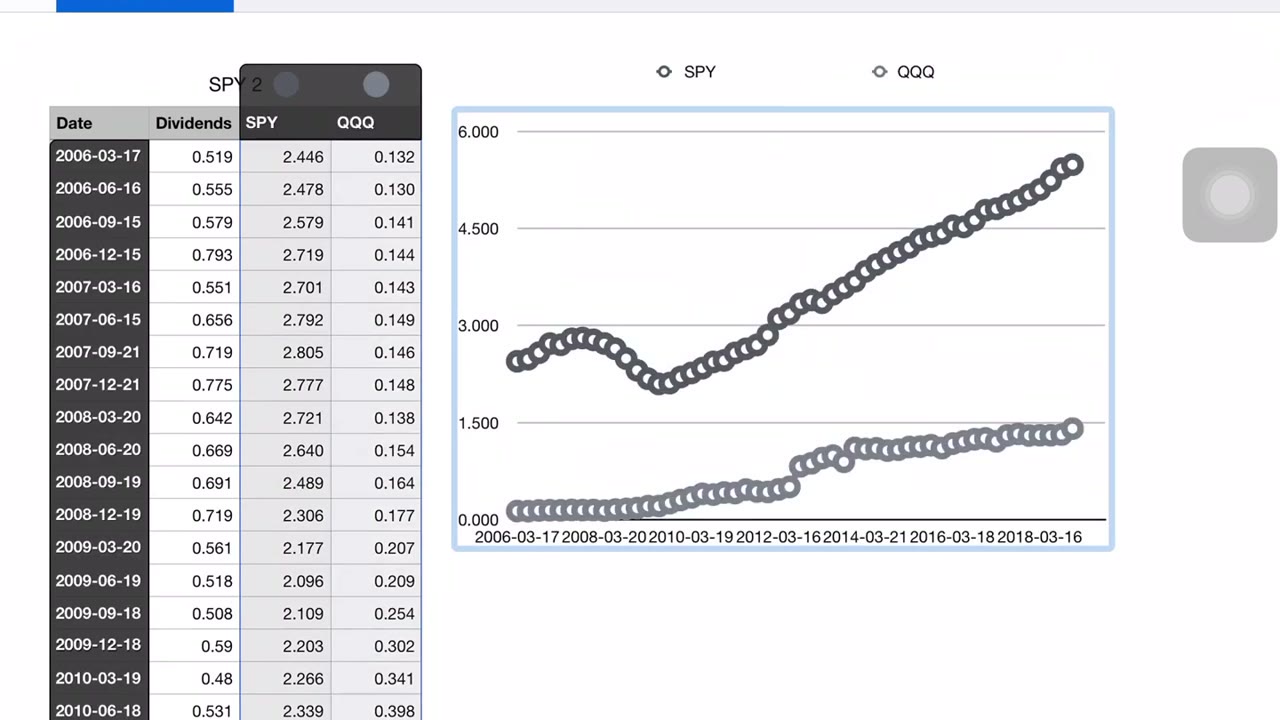Click SPY cell with value 2.339
The image size is (1280, 720).
285,710
